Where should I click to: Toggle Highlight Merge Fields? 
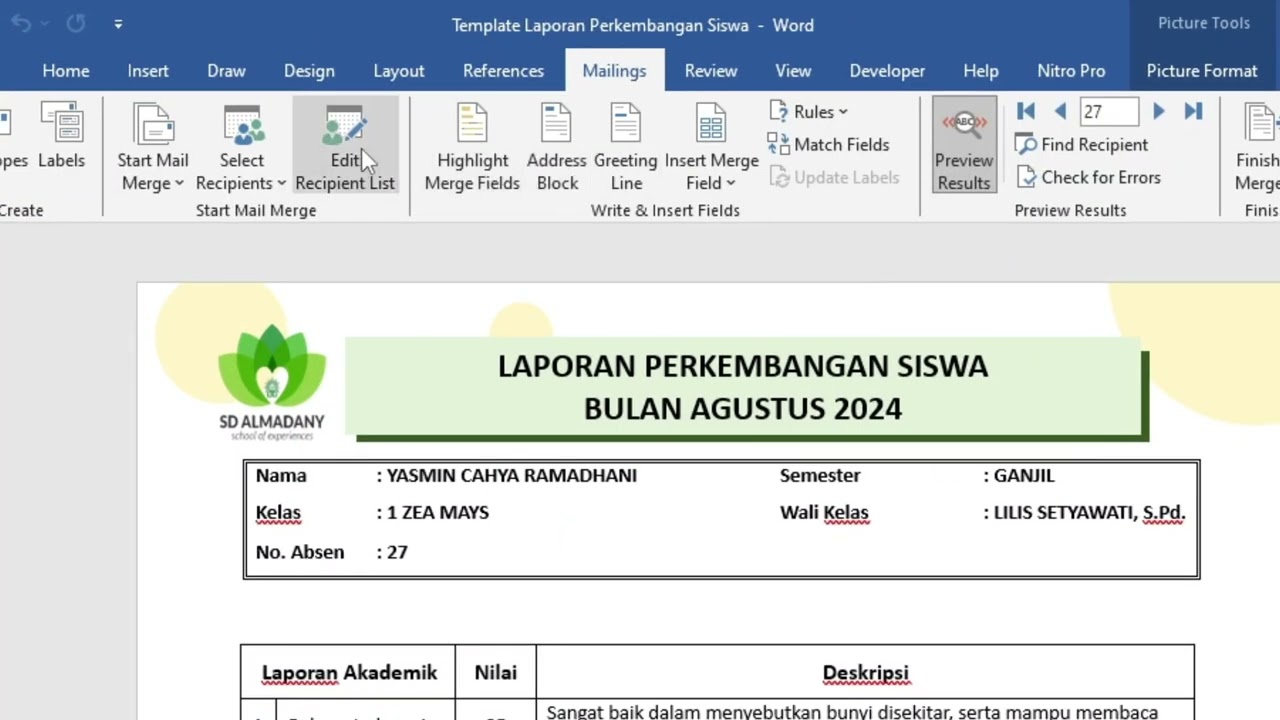(472, 147)
